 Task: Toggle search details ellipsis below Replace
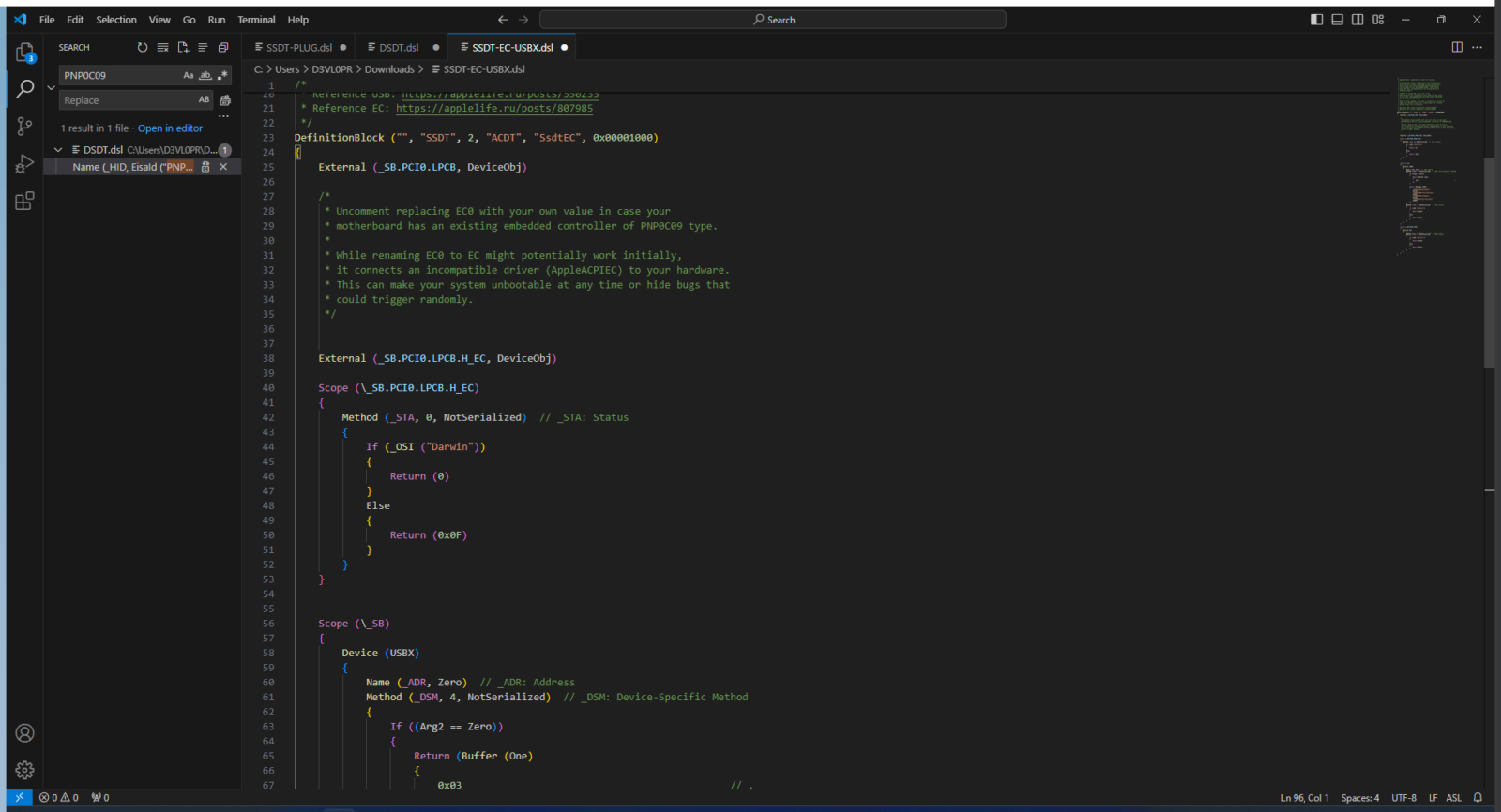click(223, 116)
